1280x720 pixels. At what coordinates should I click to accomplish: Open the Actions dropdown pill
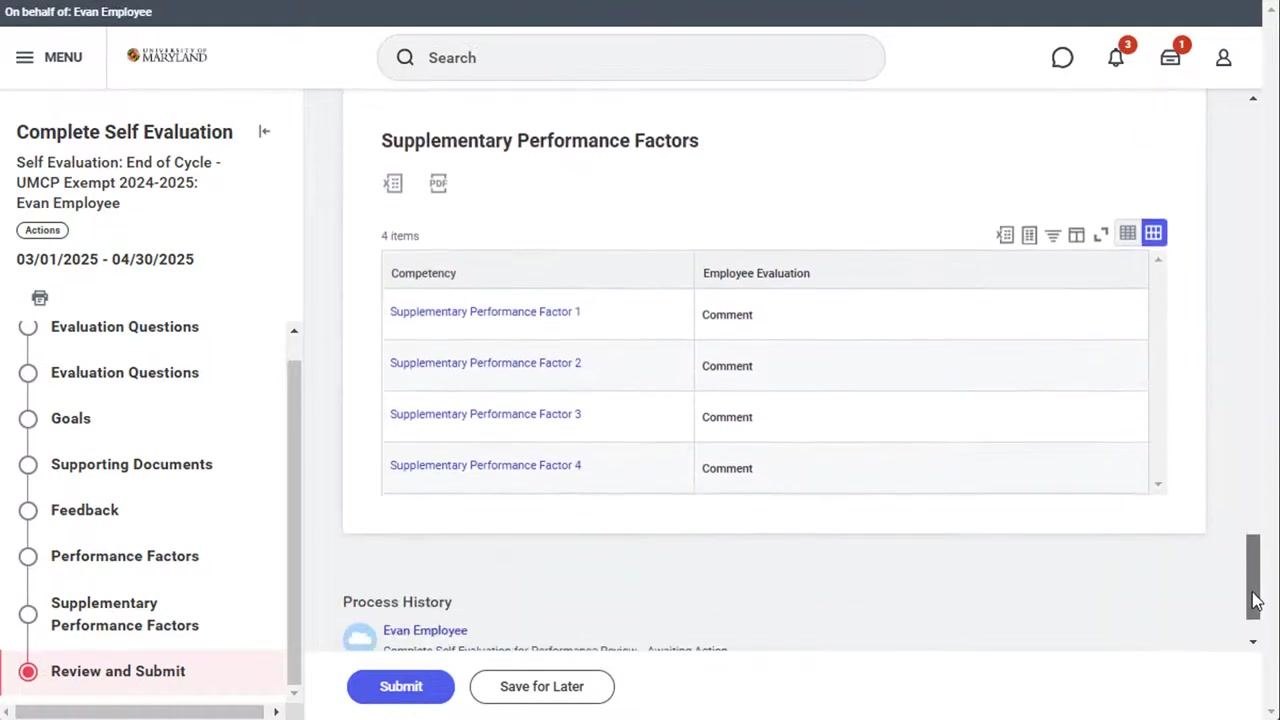point(42,230)
